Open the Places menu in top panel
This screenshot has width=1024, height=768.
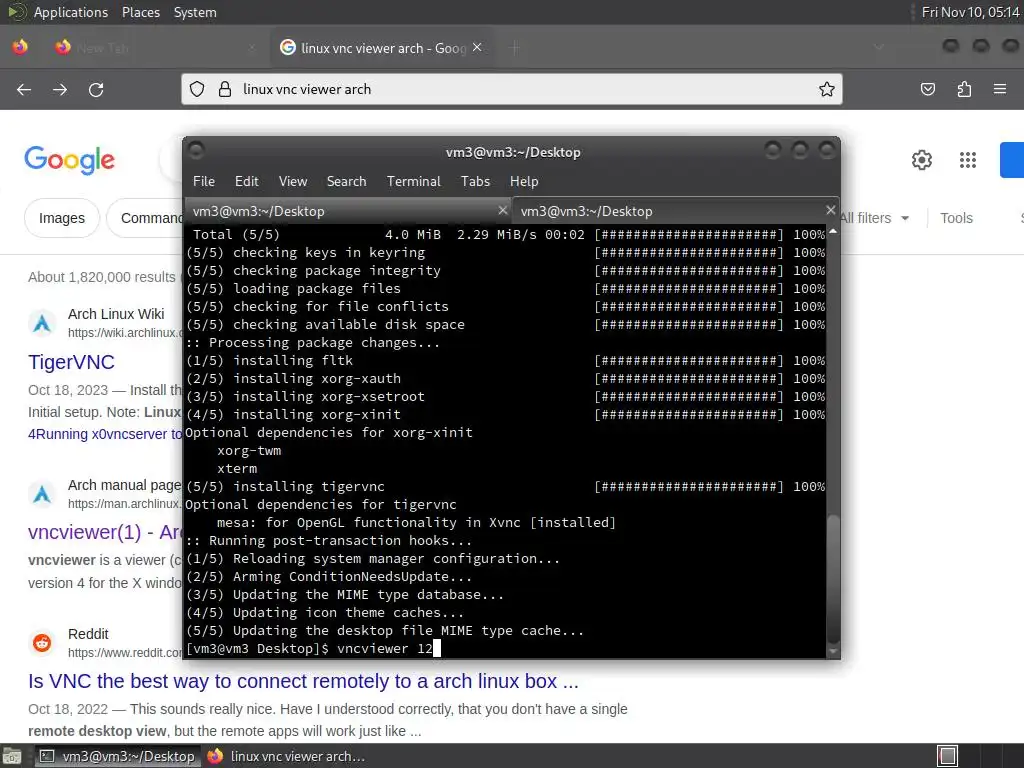140,12
